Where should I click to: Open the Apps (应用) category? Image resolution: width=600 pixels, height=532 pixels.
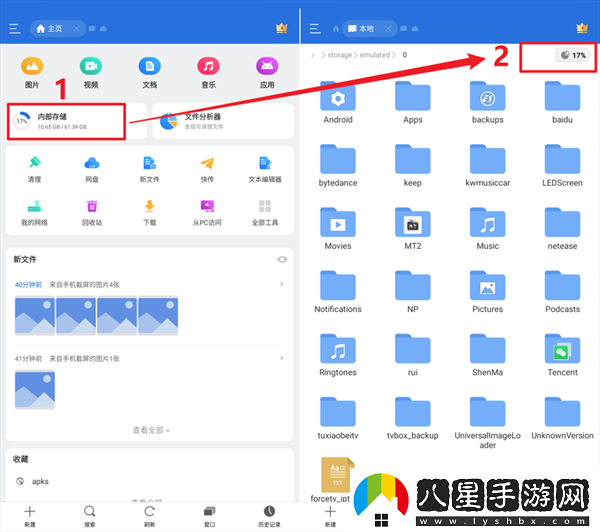(267, 73)
